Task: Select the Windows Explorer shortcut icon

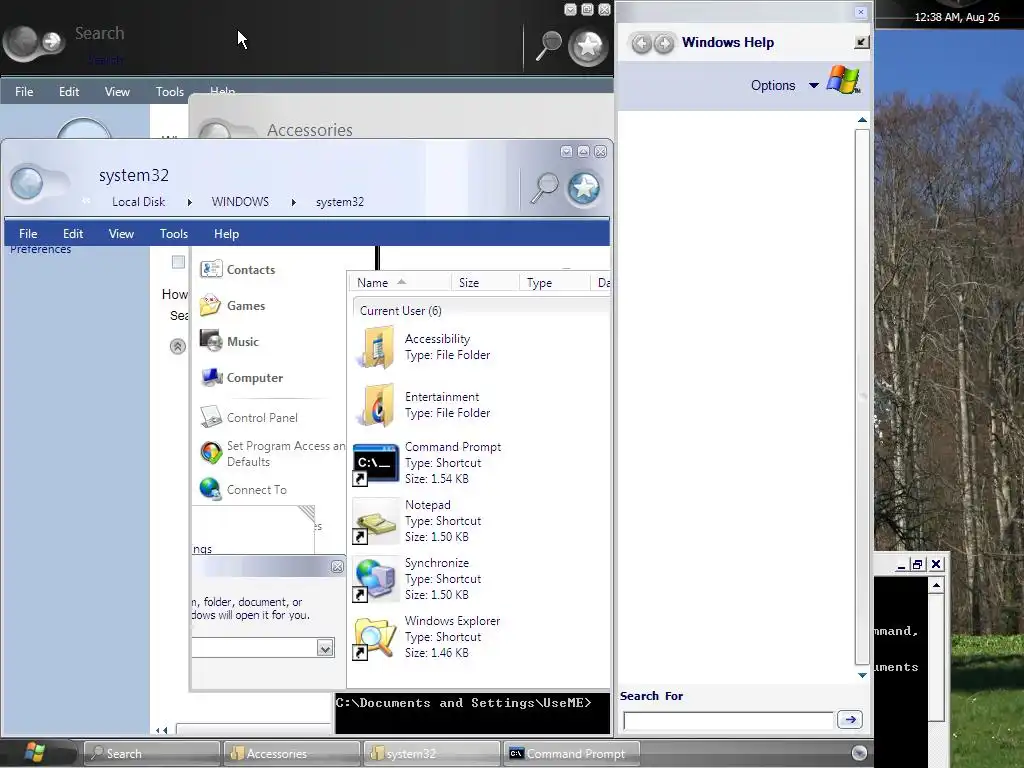Action: 376,637
